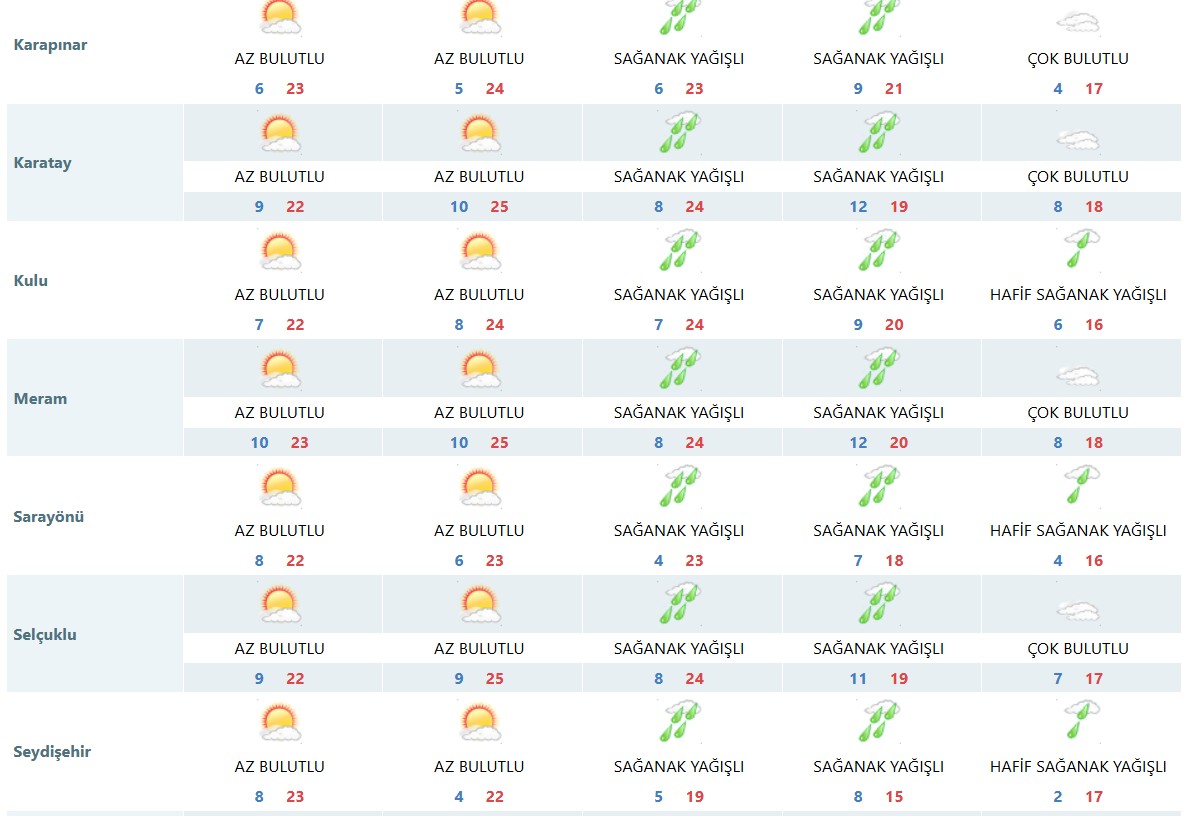
Task: Open the Karatay district forecast
Action: (43, 163)
